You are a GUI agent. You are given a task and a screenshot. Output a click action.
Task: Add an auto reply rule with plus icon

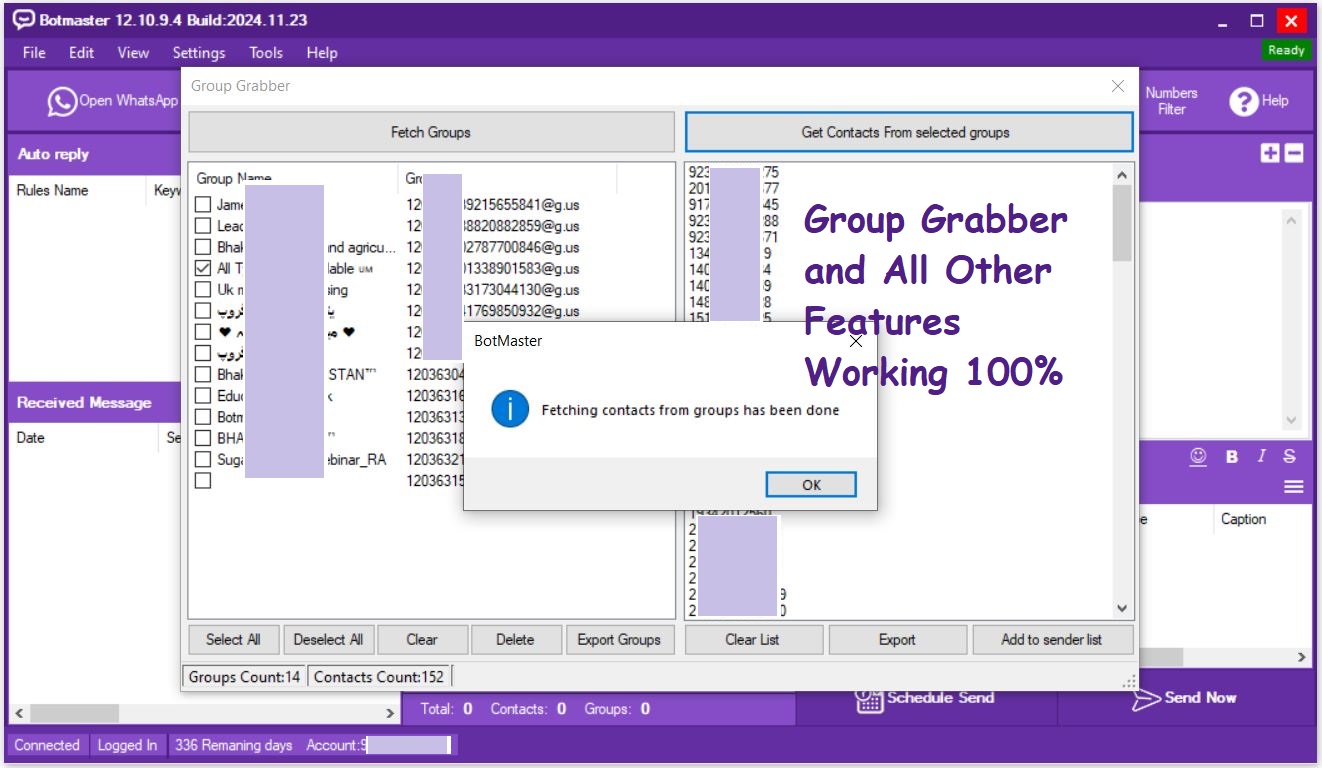(1270, 153)
